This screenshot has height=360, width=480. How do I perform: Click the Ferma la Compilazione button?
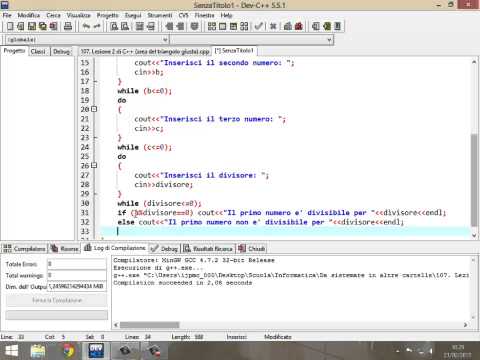point(57,300)
